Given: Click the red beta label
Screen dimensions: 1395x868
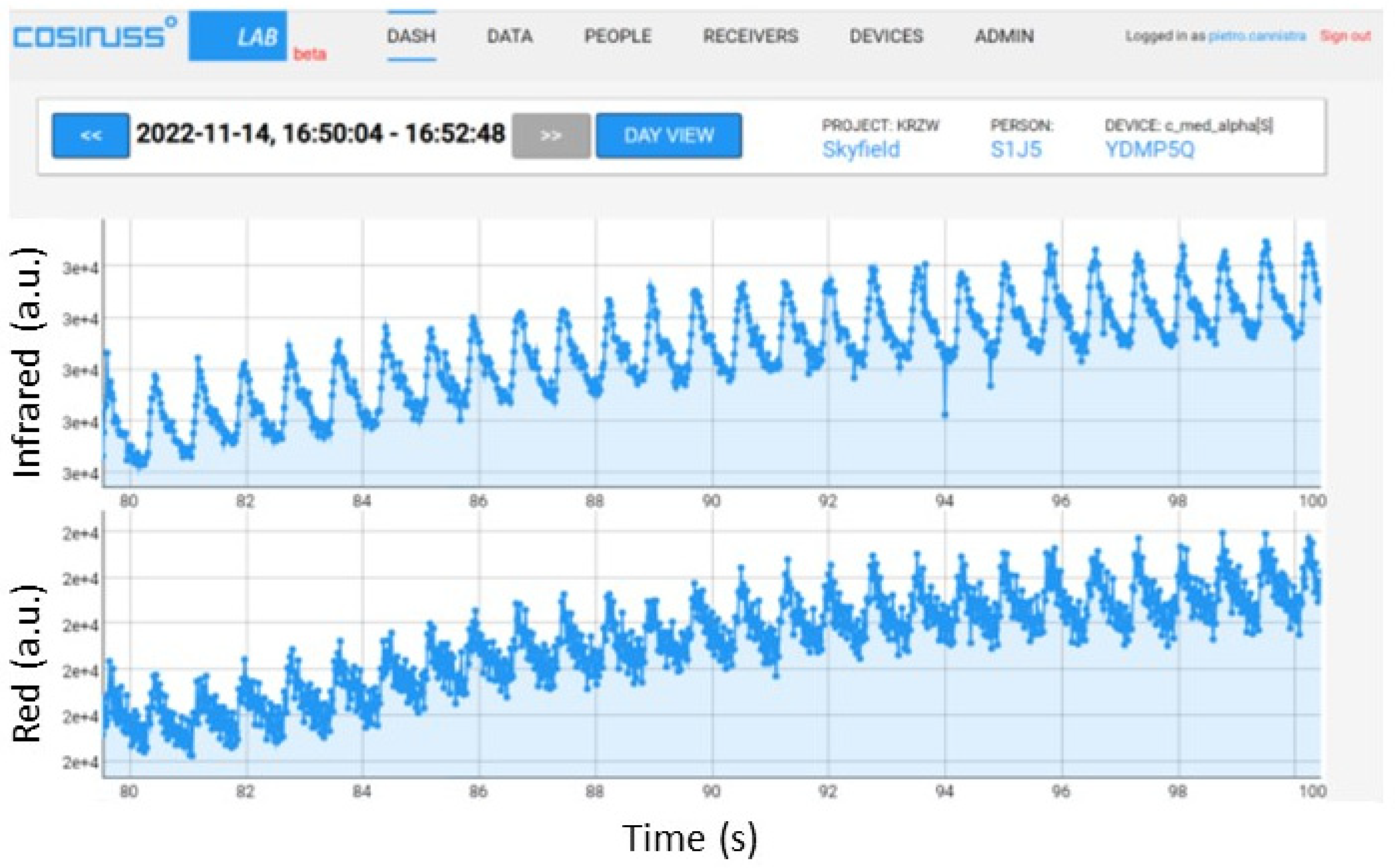Looking at the screenshot, I should tap(310, 55).
